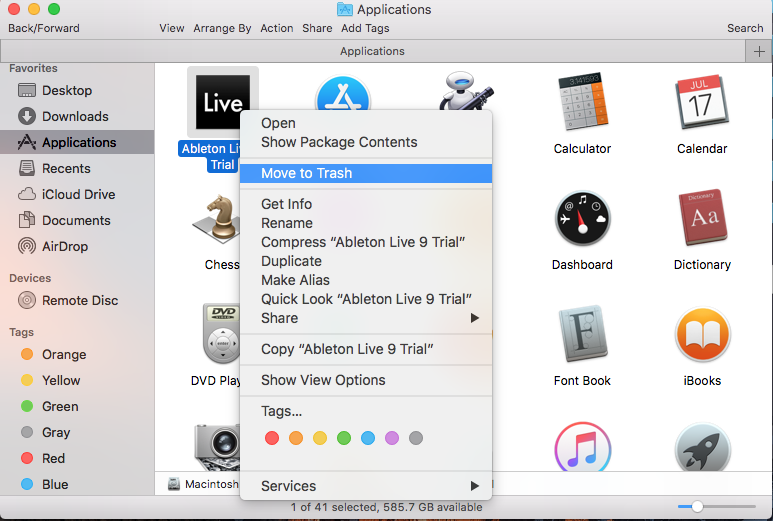The height and width of the screenshot is (521, 773).
Task: Click the Font Book icon
Action: click(582, 336)
